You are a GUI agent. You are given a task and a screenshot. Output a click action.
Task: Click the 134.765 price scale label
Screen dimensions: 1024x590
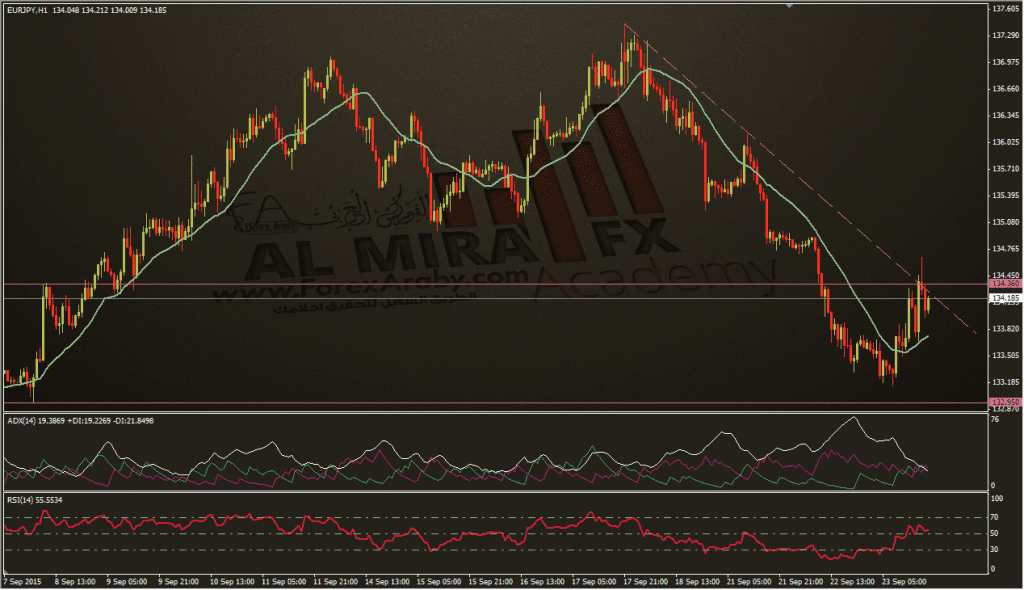pos(1006,249)
